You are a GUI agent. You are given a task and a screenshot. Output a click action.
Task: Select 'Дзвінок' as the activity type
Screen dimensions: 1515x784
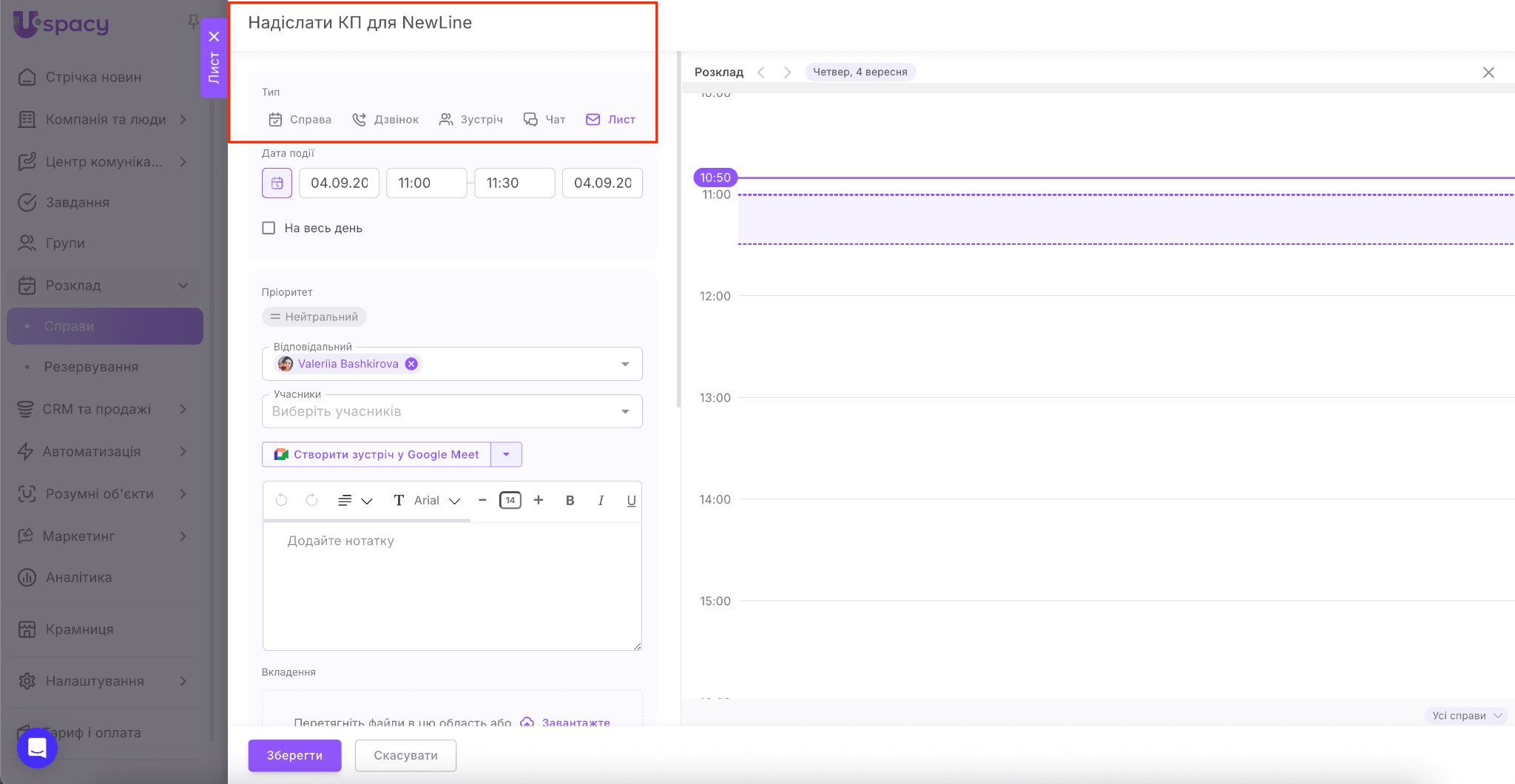(385, 120)
